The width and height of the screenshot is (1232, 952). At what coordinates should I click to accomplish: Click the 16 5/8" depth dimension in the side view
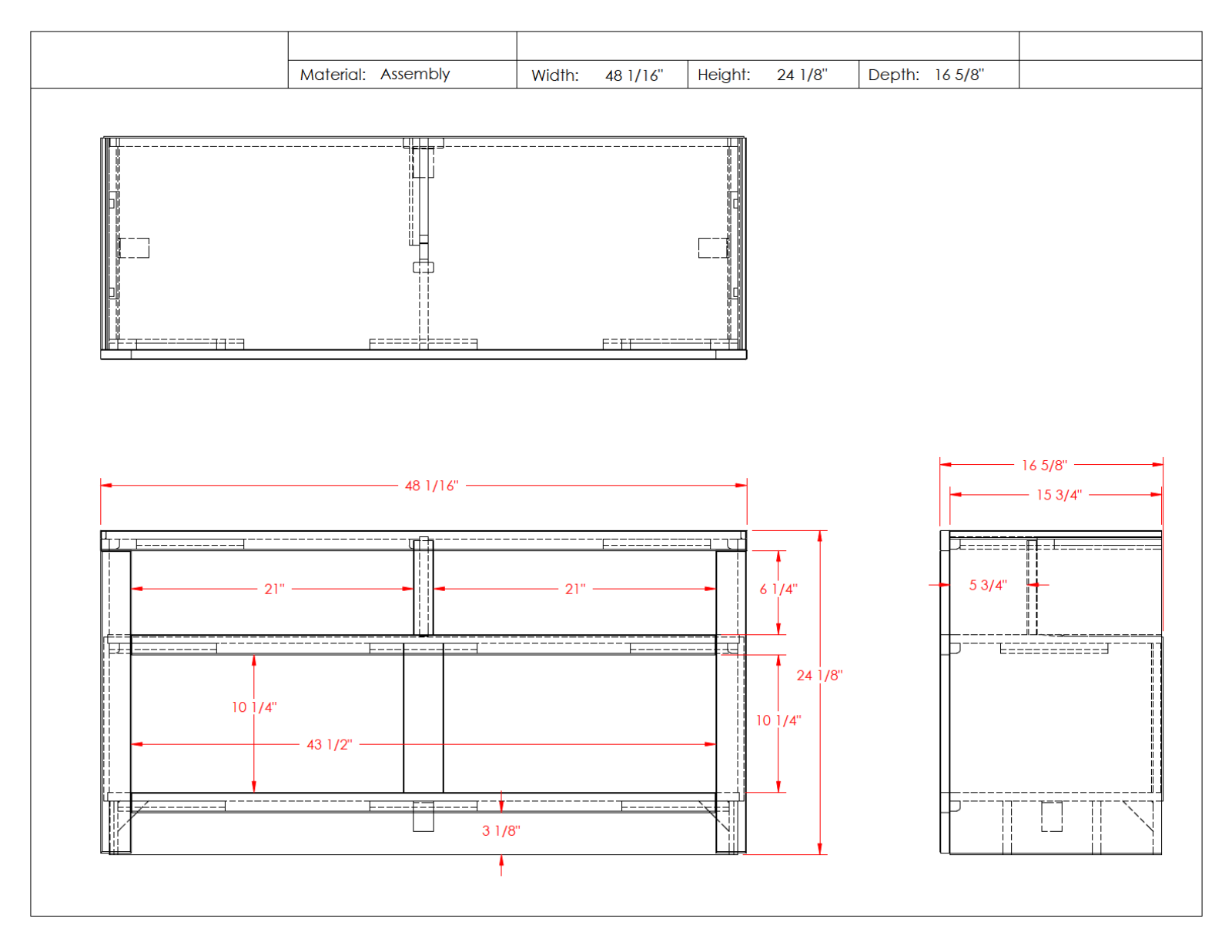(1044, 465)
